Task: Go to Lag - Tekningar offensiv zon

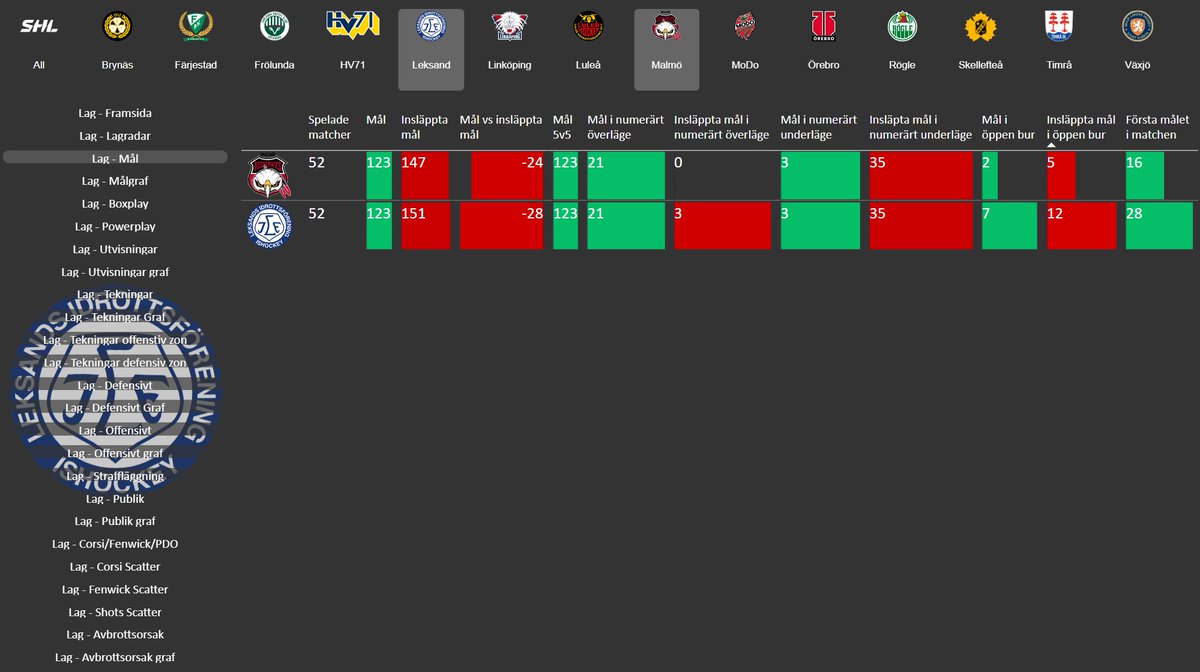Action: point(115,340)
